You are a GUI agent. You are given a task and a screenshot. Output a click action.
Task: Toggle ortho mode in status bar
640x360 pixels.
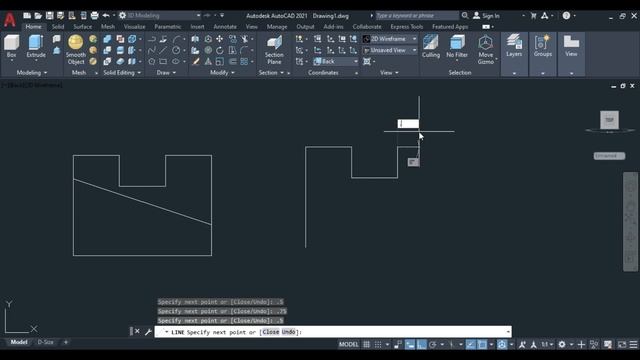coord(422,344)
